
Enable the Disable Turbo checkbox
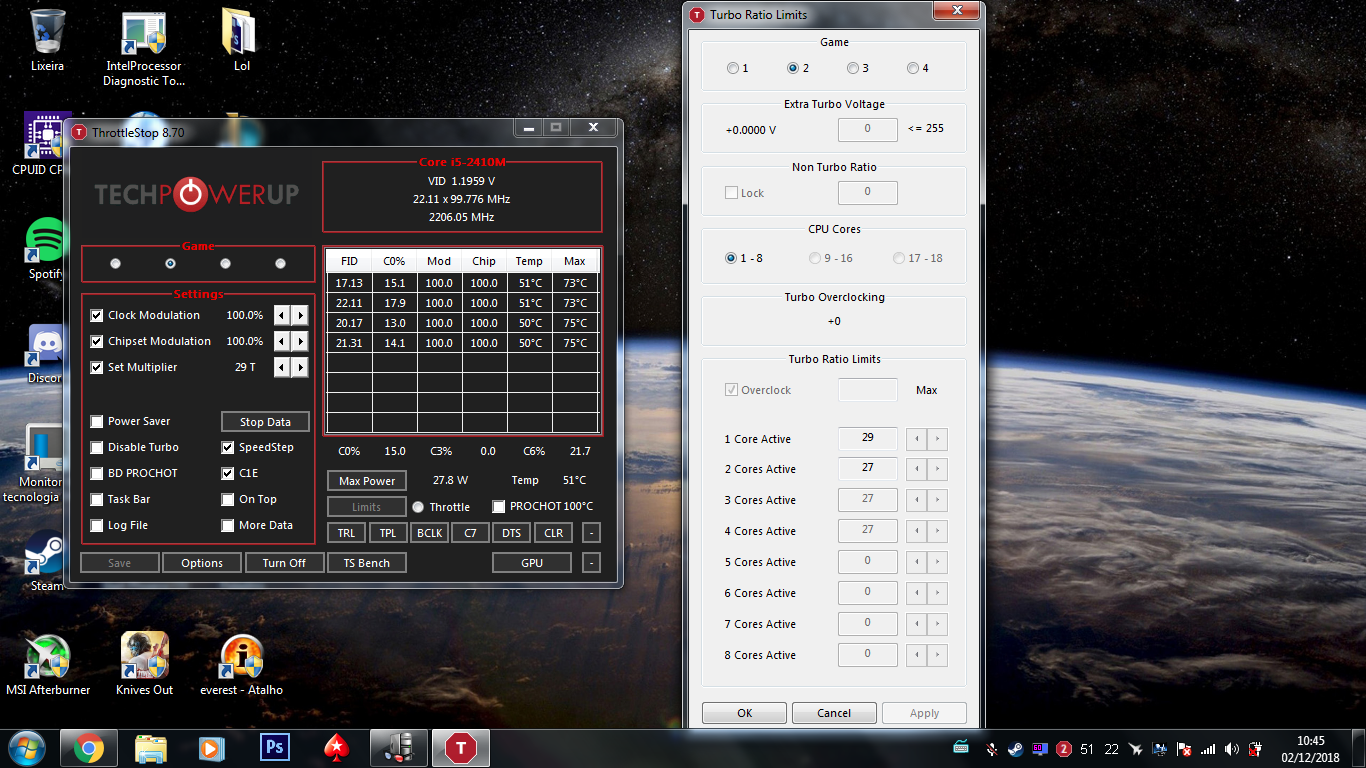click(x=97, y=447)
